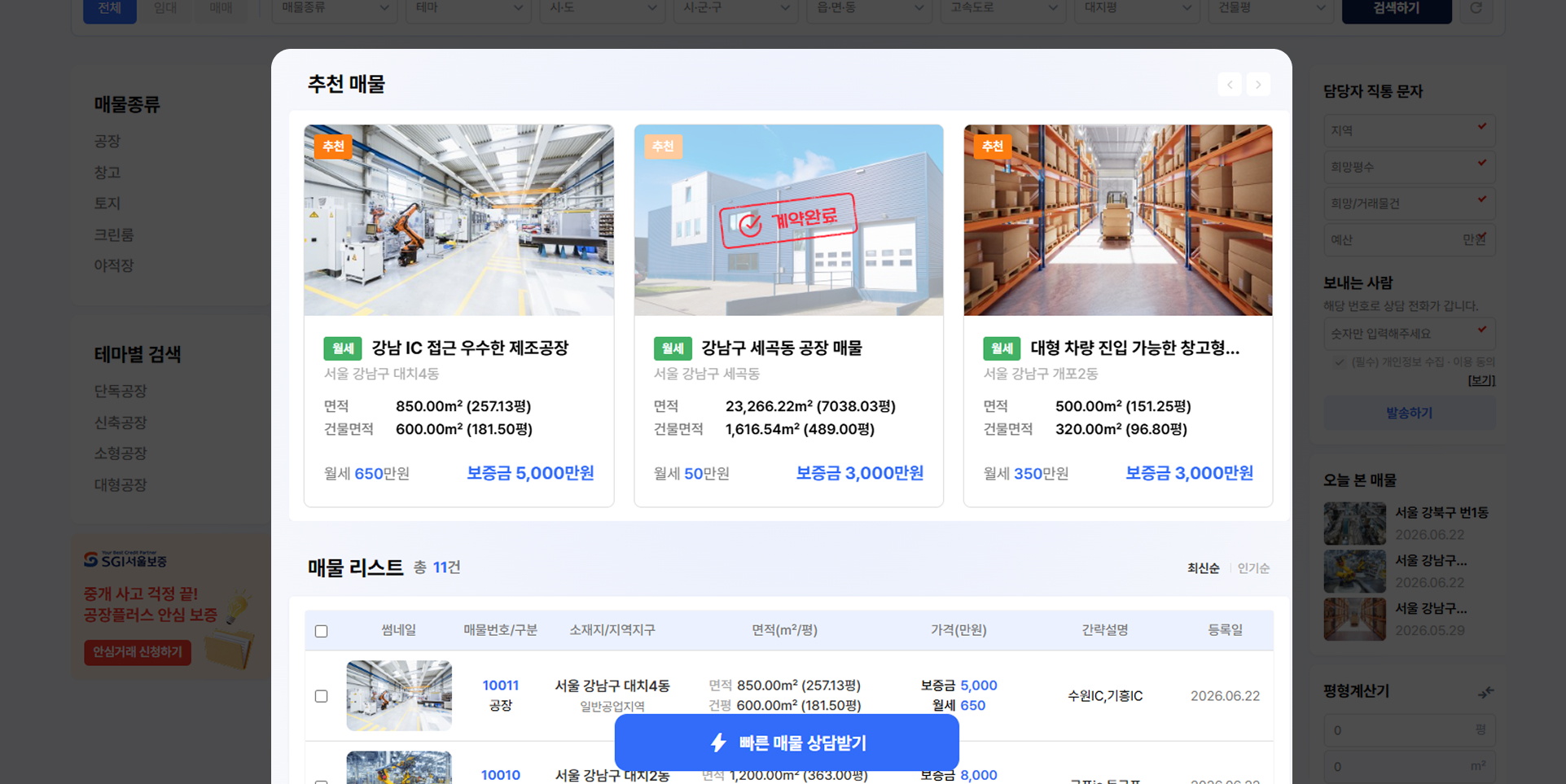Screen dimensions: 1566x784
Task: Open listing number 10011 link
Action: [x=500, y=685]
